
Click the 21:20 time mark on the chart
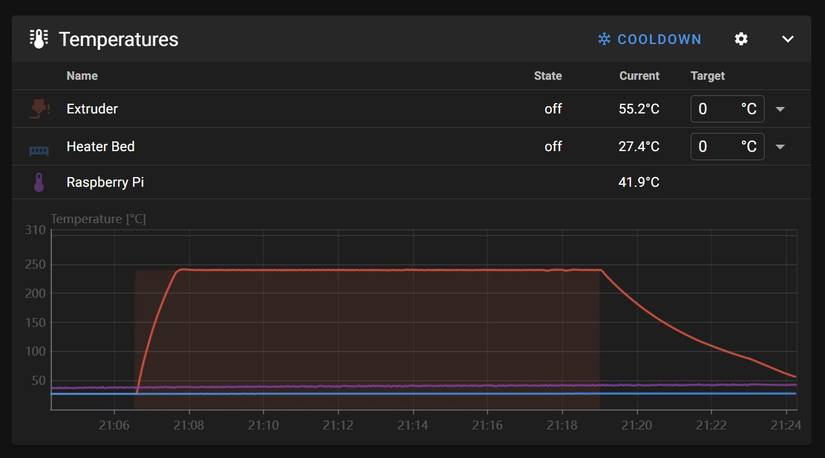[637, 425]
